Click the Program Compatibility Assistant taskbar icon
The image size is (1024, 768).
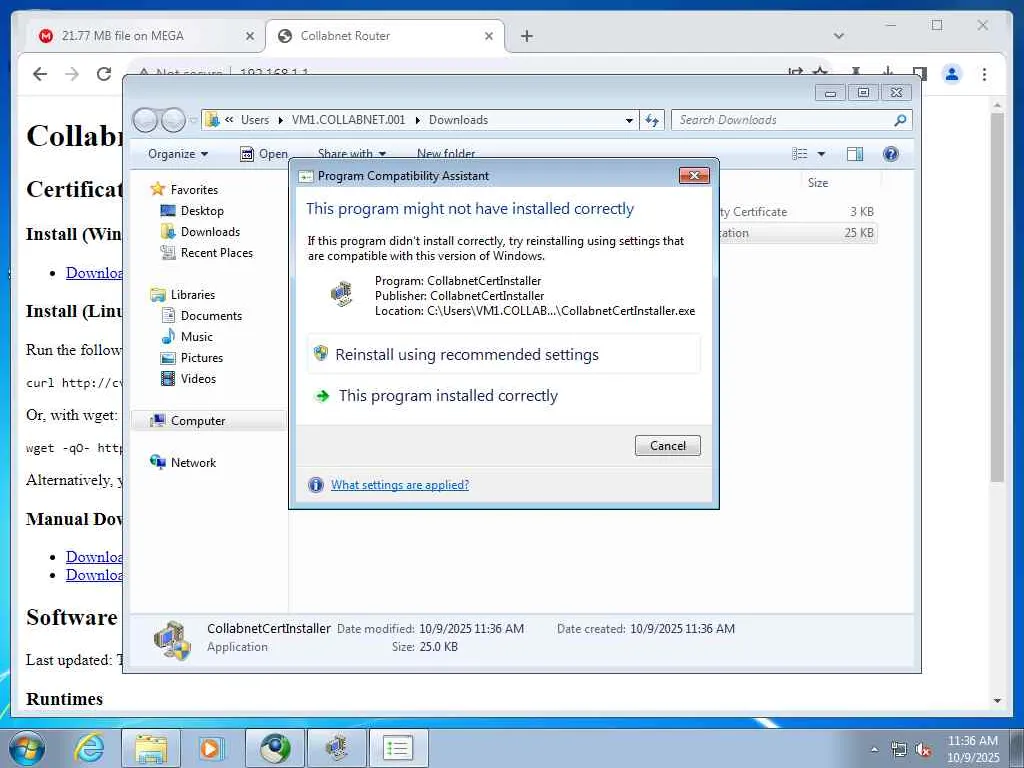[x=398, y=748]
